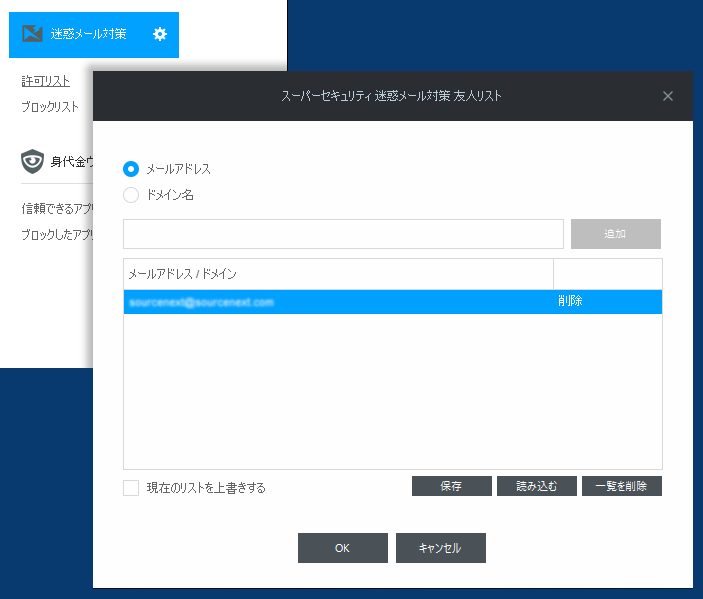This screenshot has width=703, height=599.
Task: Enable 現在のリストを上書きする checkbox
Action: [131, 488]
